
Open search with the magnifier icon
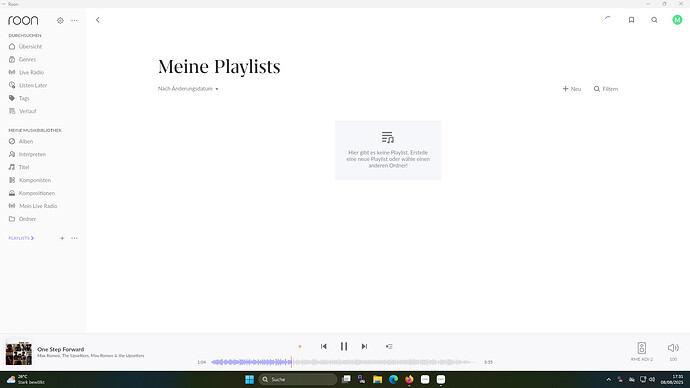pyautogui.click(x=654, y=20)
